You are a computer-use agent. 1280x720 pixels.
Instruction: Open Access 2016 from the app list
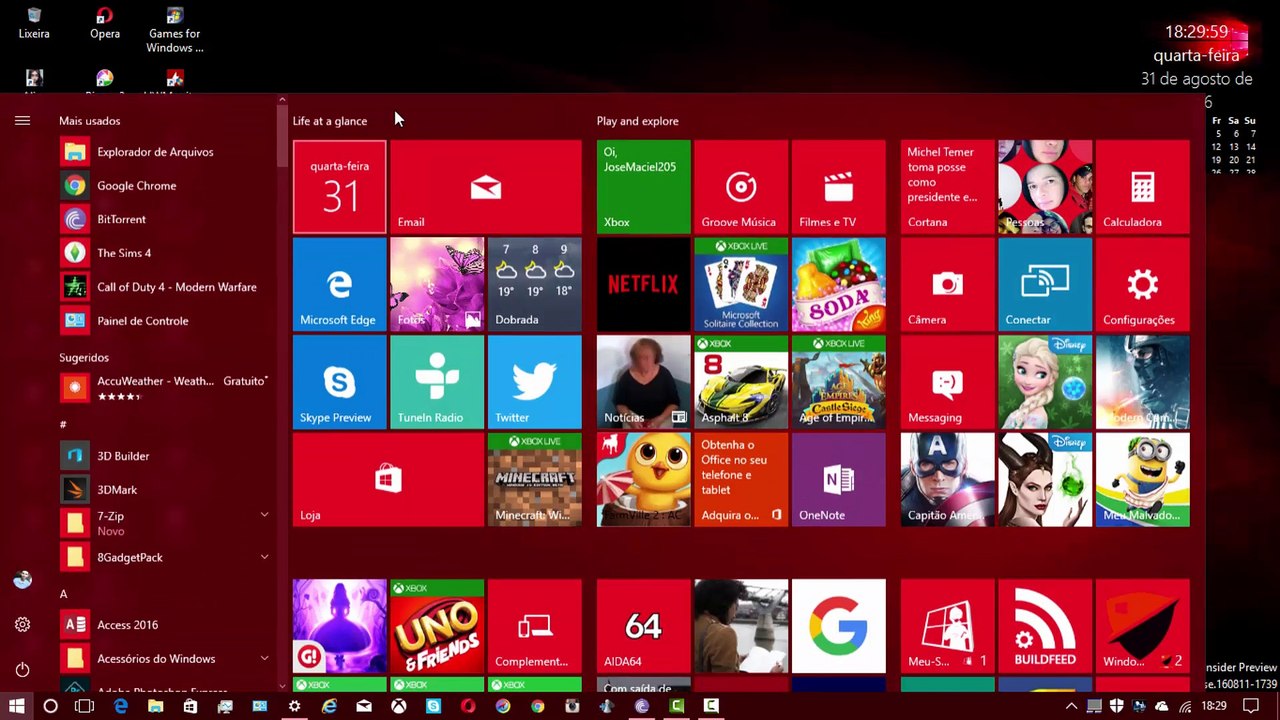[163, 625]
